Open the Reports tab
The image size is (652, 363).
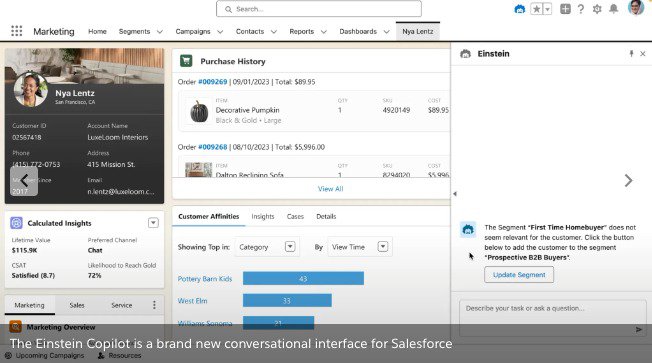(301, 32)
